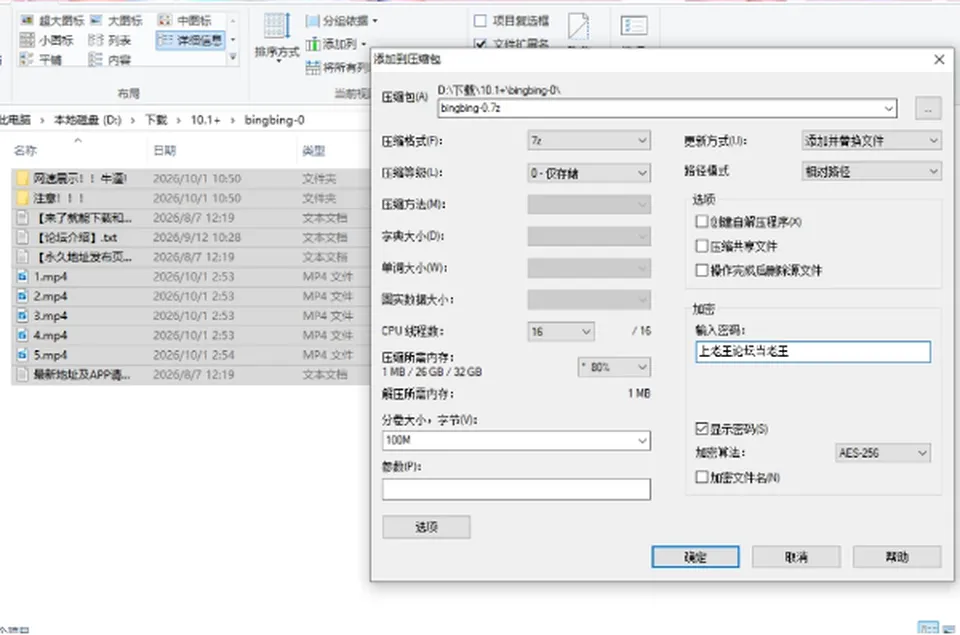
Task: Open the 压缩格式 dropdown showing 7z
Action: click(589, 141)
